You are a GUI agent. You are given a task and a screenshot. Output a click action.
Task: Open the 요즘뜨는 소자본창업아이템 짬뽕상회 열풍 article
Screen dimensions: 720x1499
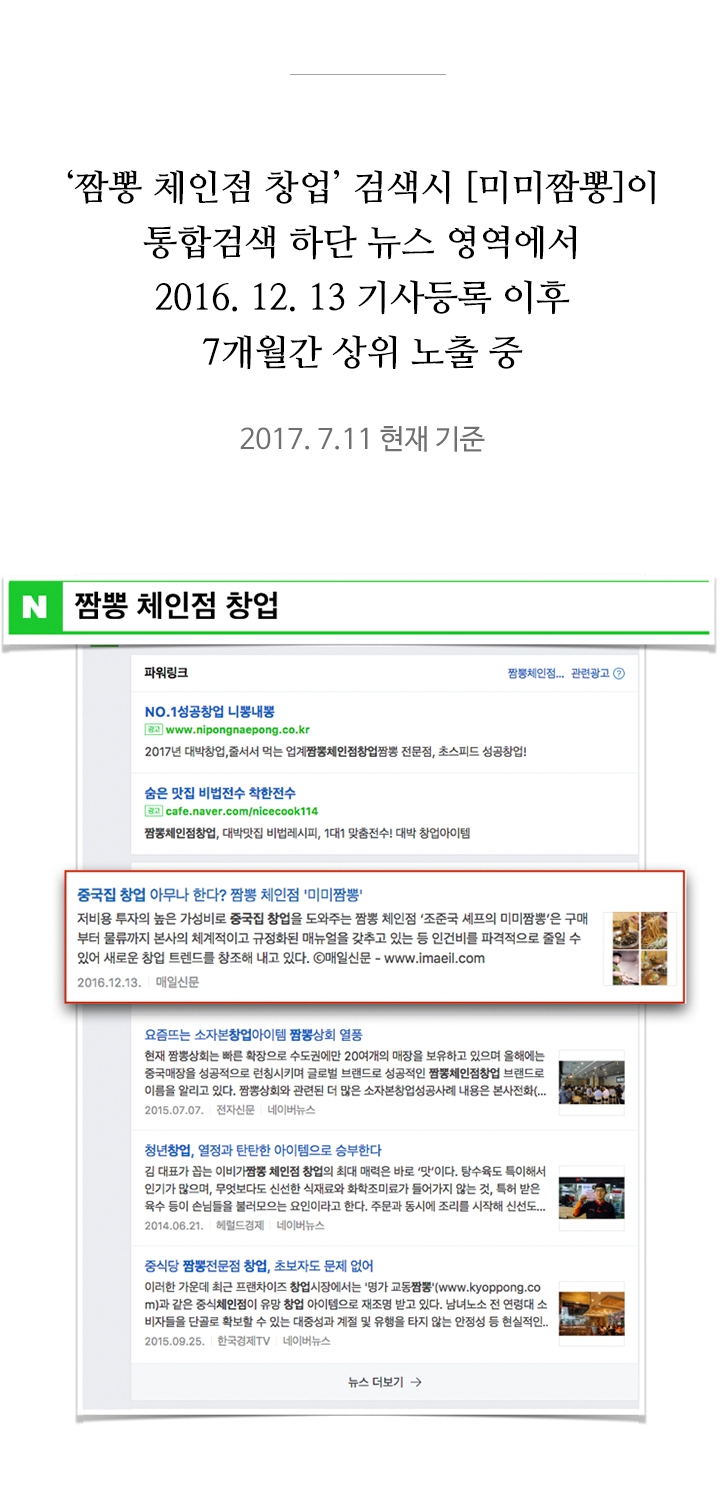tap(253, 1034)
